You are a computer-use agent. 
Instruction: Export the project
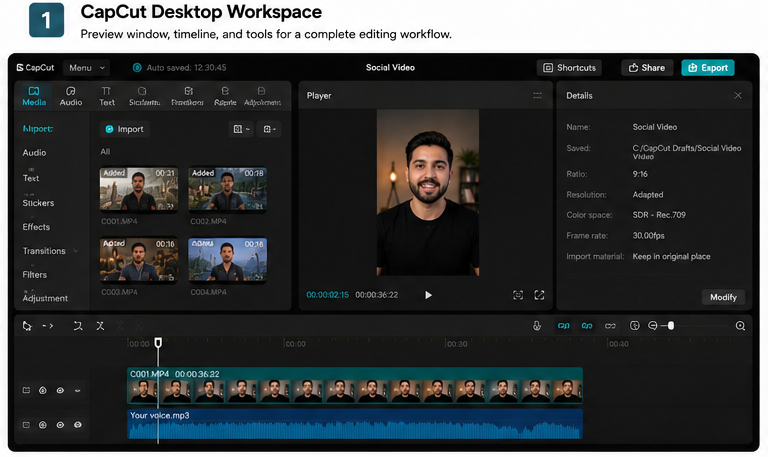point(708,68)
